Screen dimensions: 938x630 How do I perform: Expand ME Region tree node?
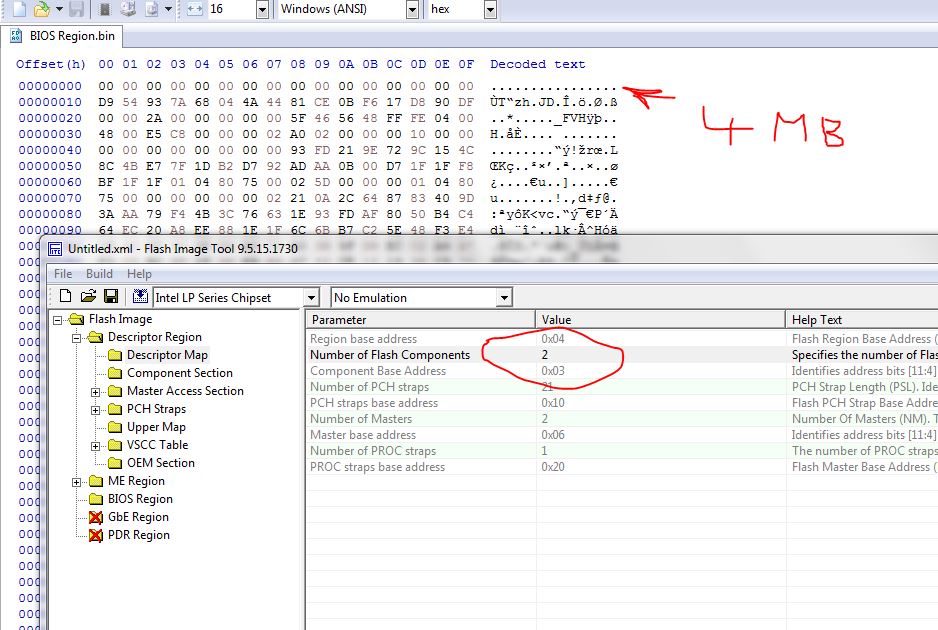[77, 482]
